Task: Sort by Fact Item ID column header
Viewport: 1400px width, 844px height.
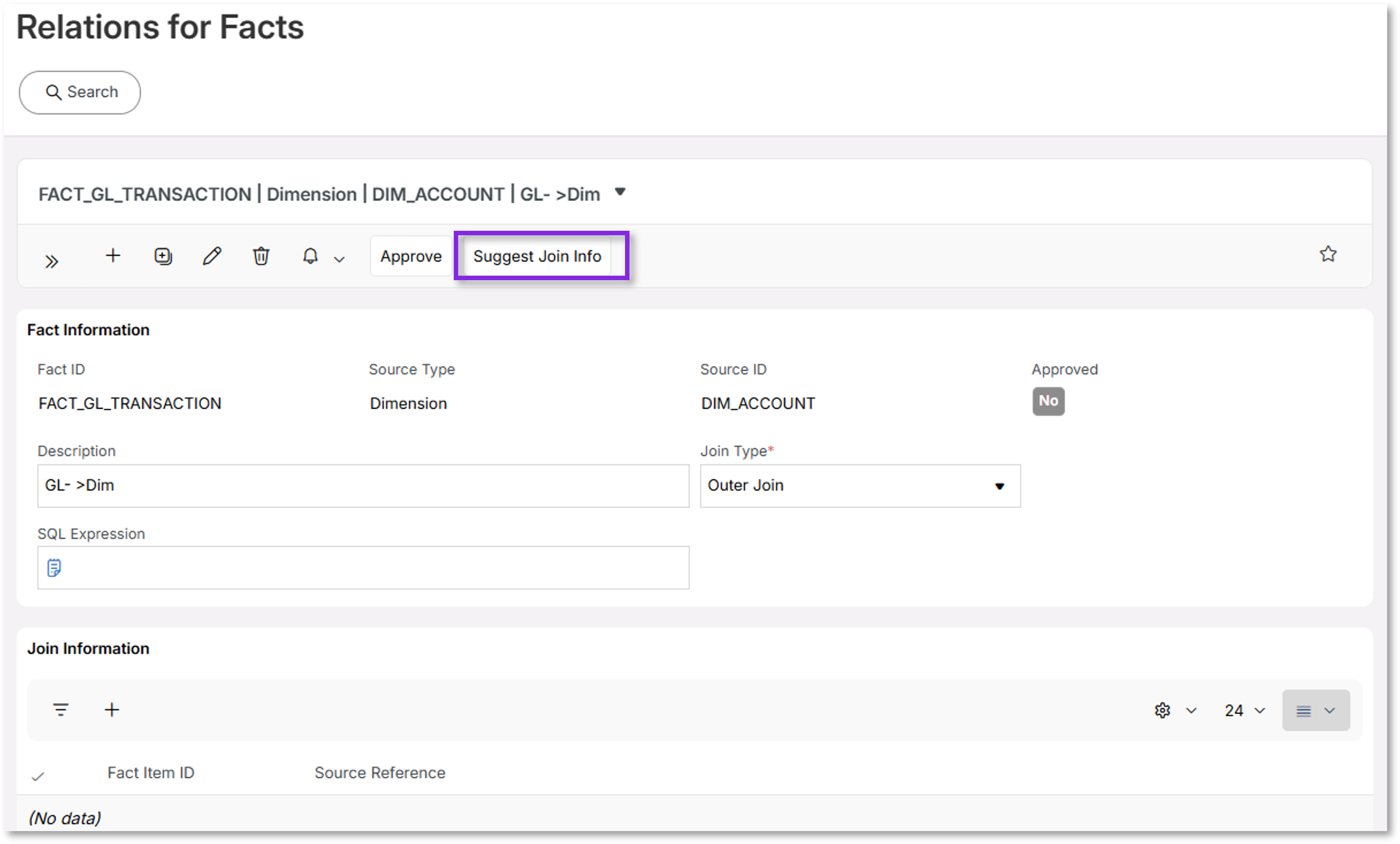Action: pyautogui.click(x=150, y=772)
